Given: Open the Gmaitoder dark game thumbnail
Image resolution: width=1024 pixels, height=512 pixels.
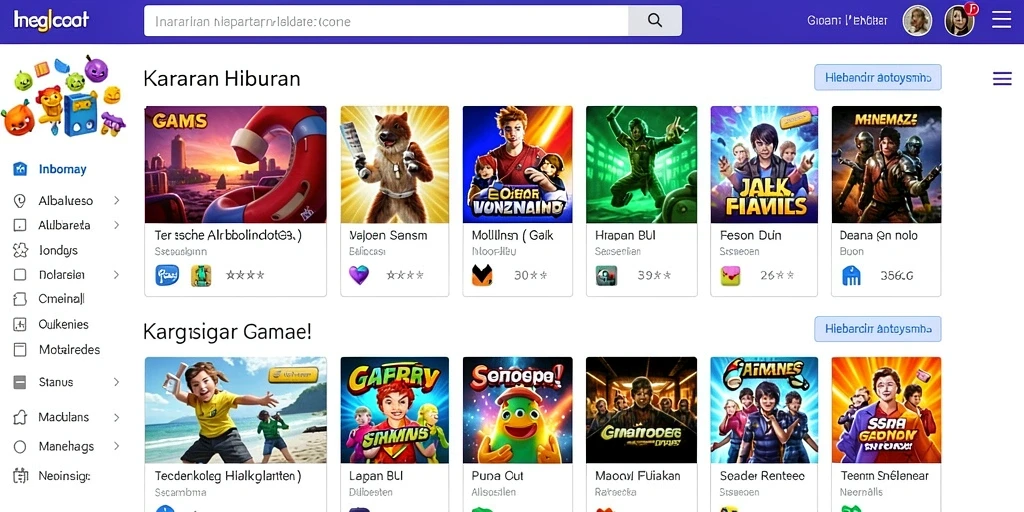Looking at the screenshot, I should (641, 410).
